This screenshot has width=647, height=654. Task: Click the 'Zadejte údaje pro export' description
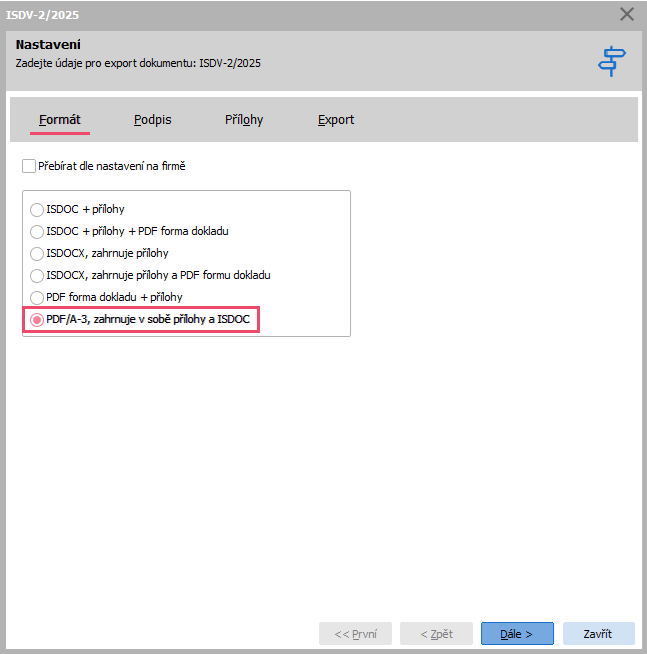click(x=139, y=63)
